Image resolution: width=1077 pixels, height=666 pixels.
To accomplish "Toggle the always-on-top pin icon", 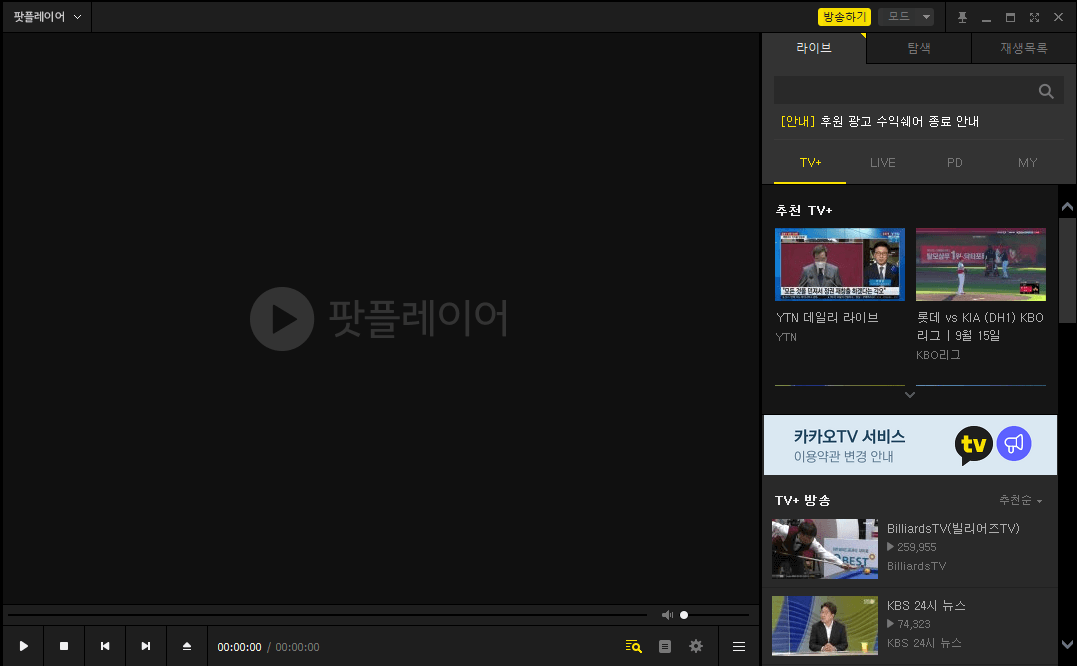I will click(x=962, y=17).
